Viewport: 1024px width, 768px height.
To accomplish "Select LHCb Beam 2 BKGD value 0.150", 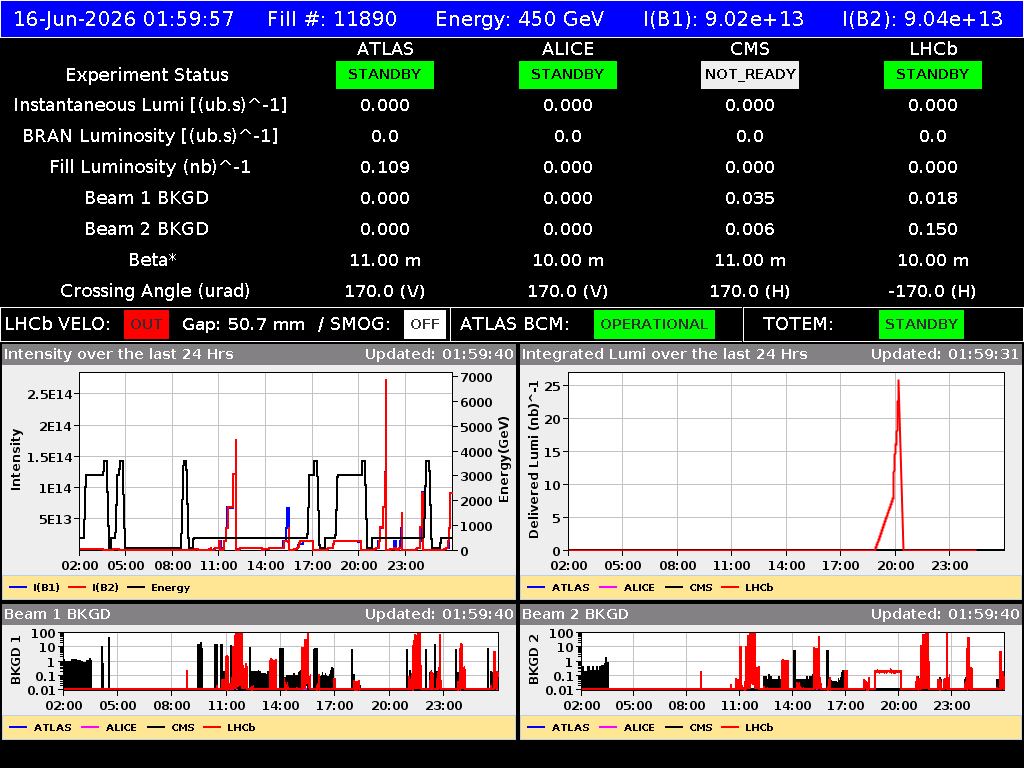I will (x=933, y=229).
